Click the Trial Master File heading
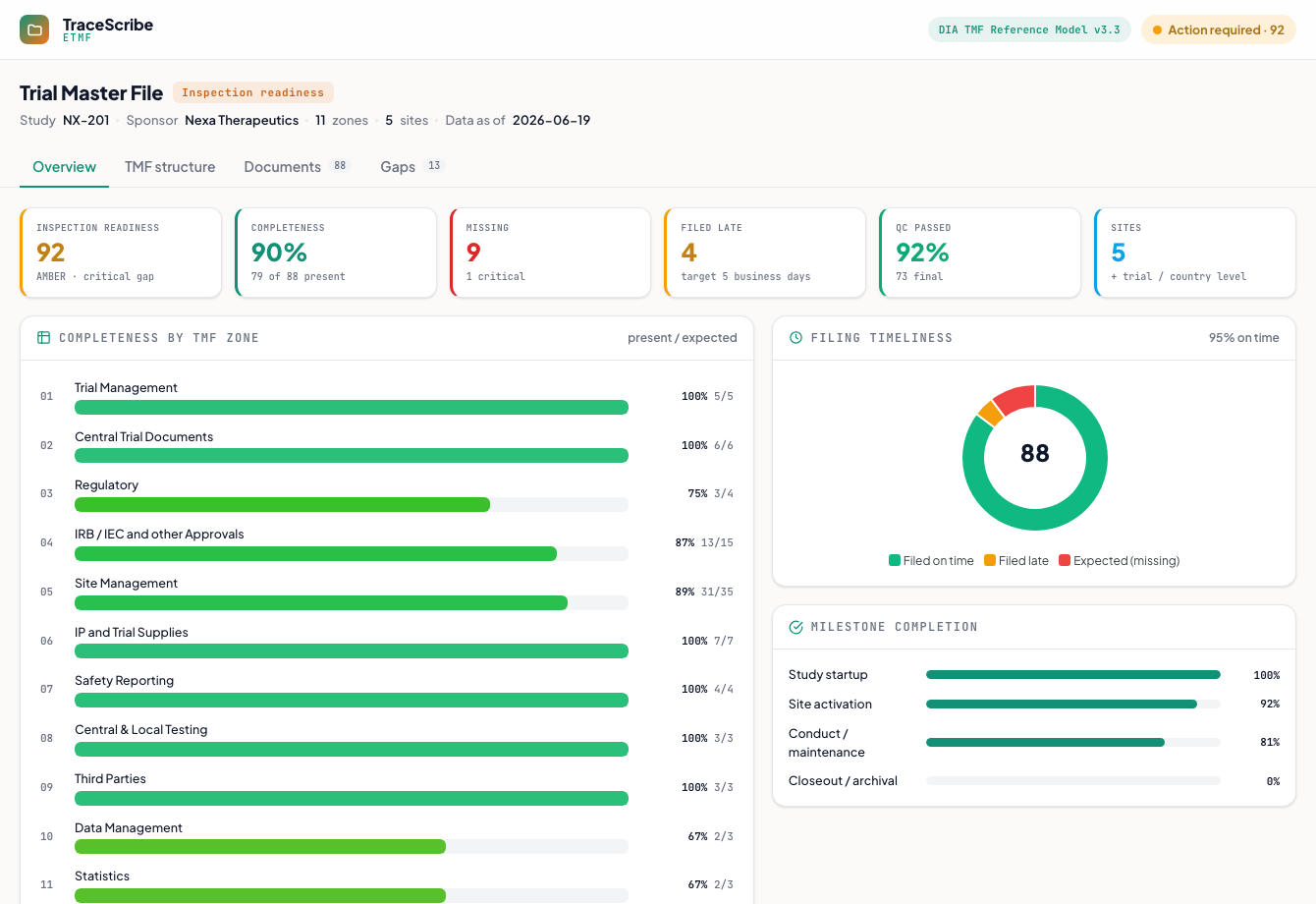Screen dimensions: 1316x904 pos(91,93)
